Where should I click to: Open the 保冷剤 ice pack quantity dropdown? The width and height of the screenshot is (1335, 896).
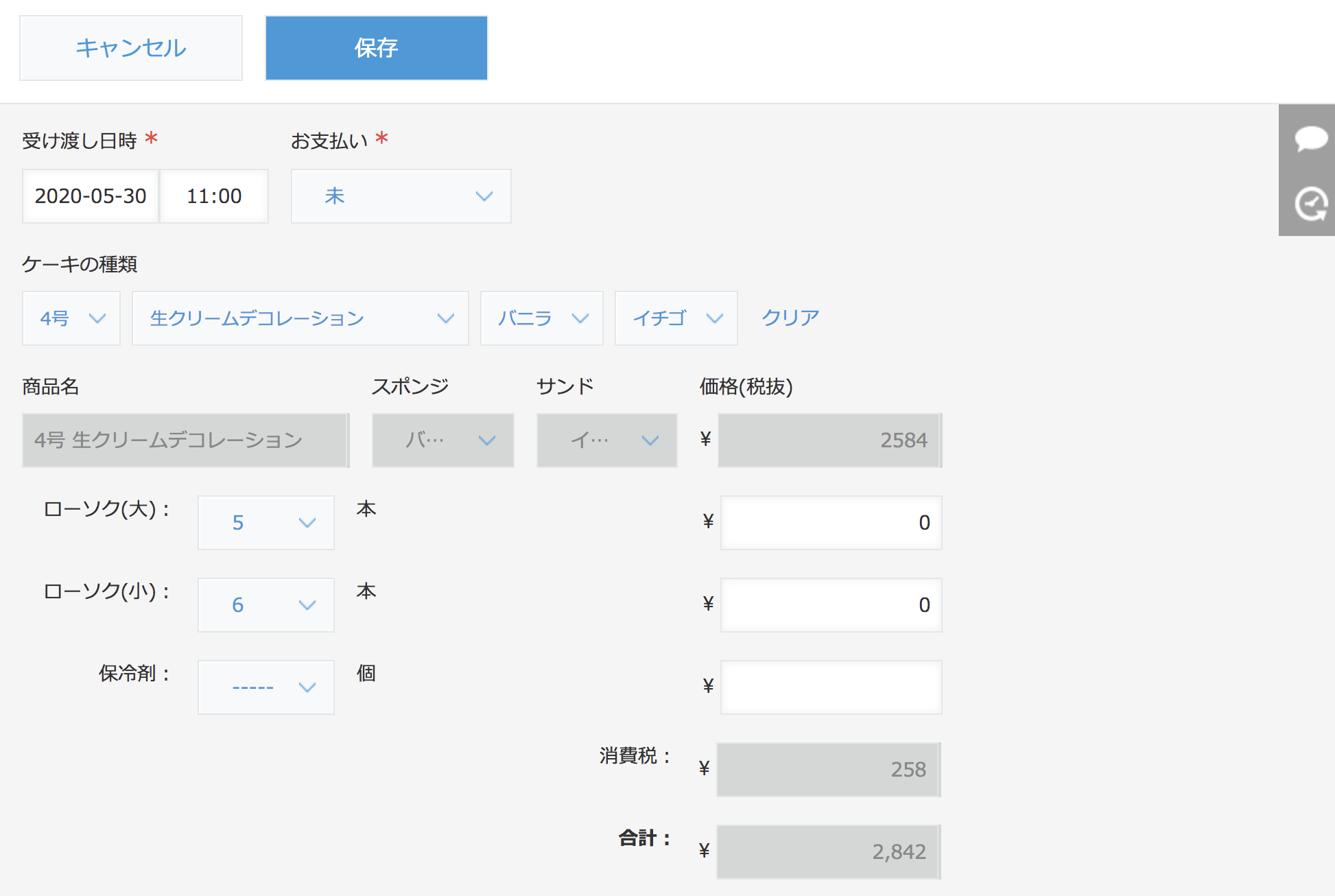pyautogui.click(x=265, y=687)
